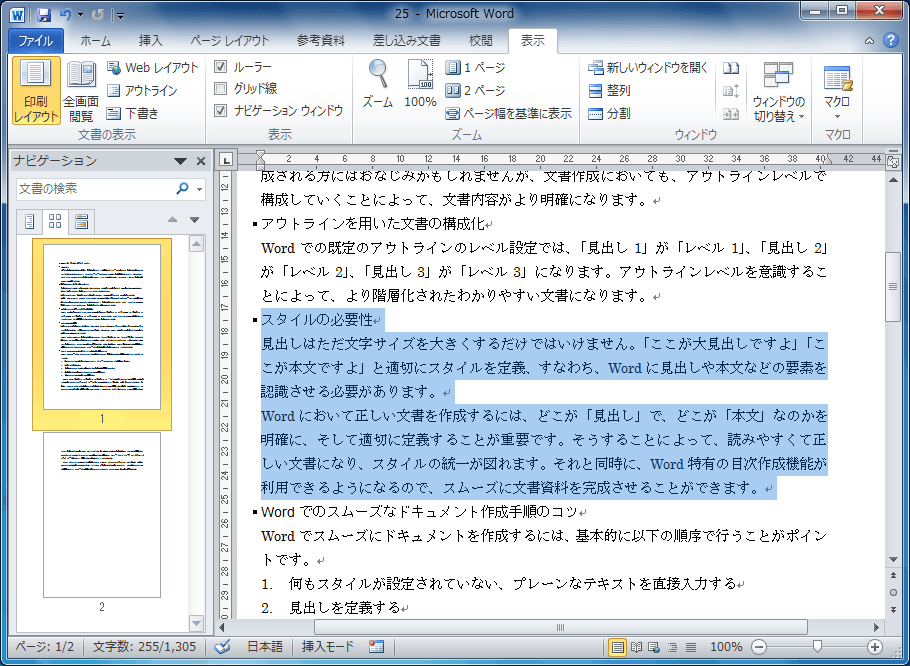Jump to previous item in navigation pane

click(x=172, y=220)
